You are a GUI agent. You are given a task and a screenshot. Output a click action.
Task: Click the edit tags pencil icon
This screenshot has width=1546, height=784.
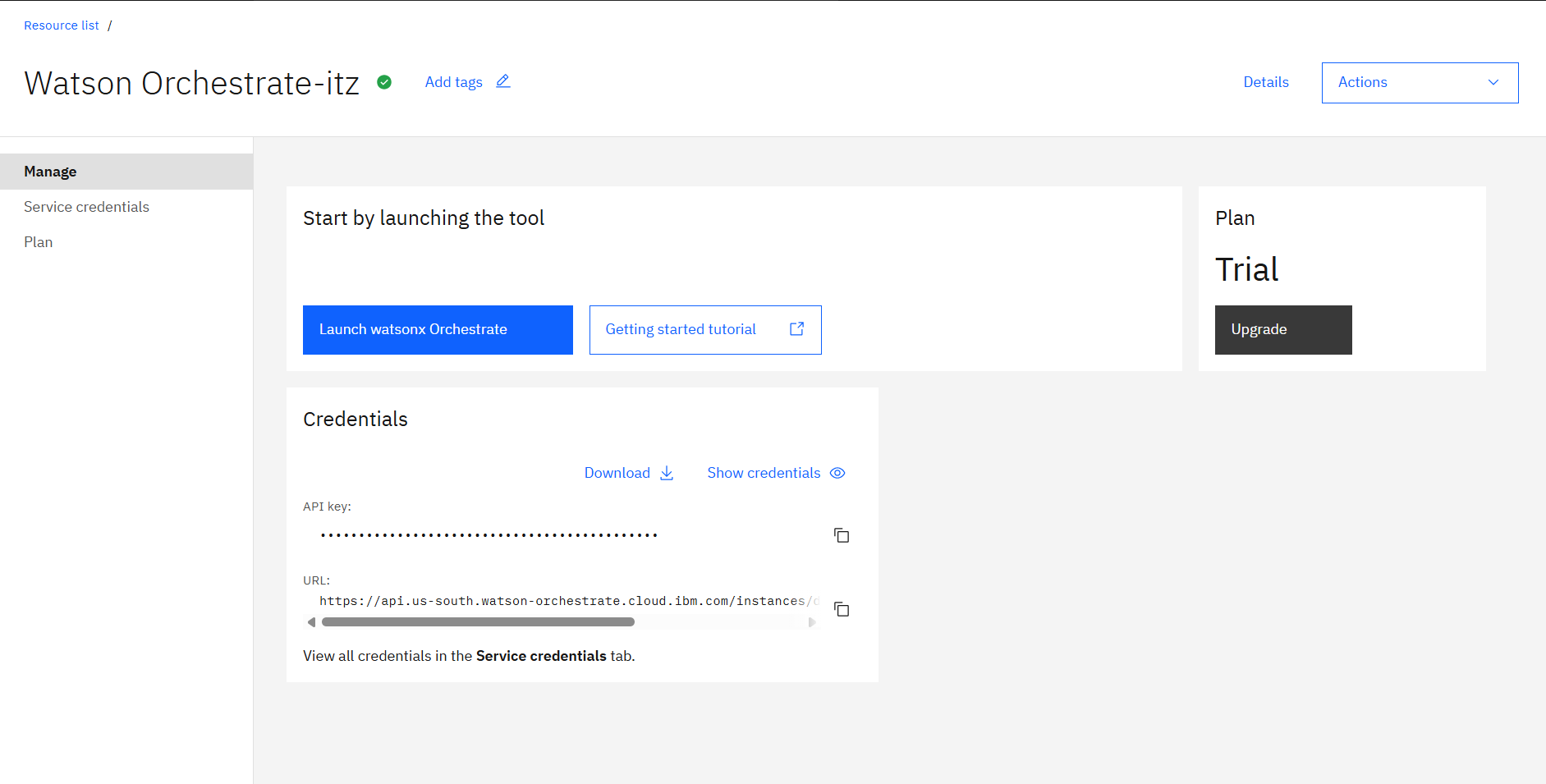point(503,81)
